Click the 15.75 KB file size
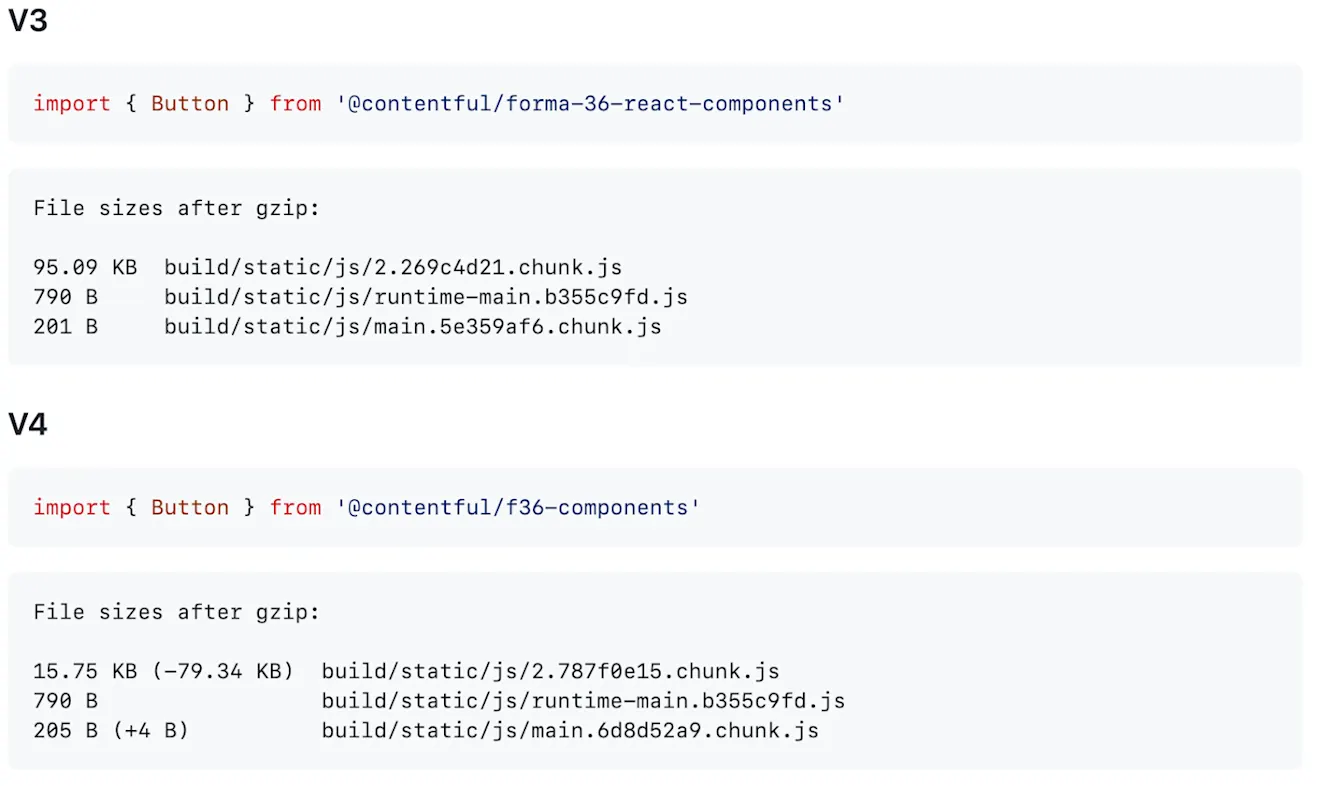 [85, 672]
